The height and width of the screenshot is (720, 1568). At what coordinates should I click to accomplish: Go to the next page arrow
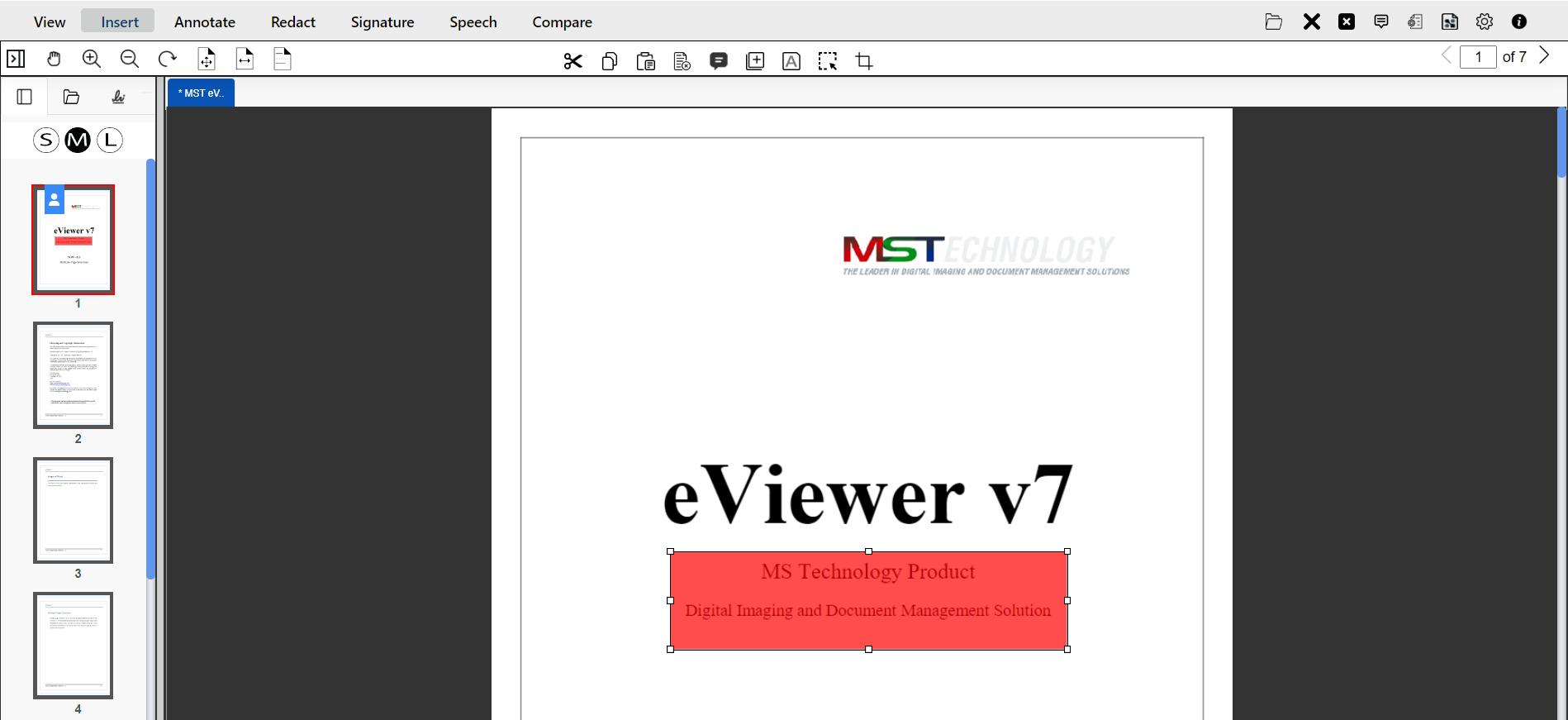point(1544,55)
